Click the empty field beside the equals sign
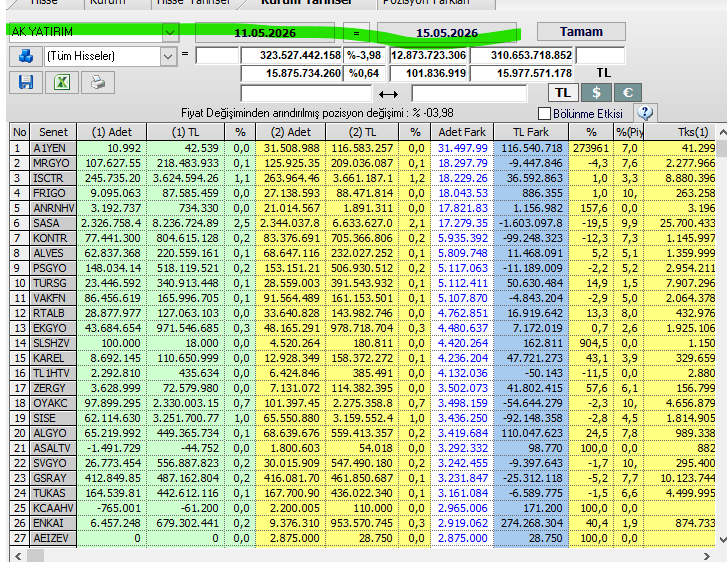This screenshot has width=727, height=562. (x=217, y=56)
